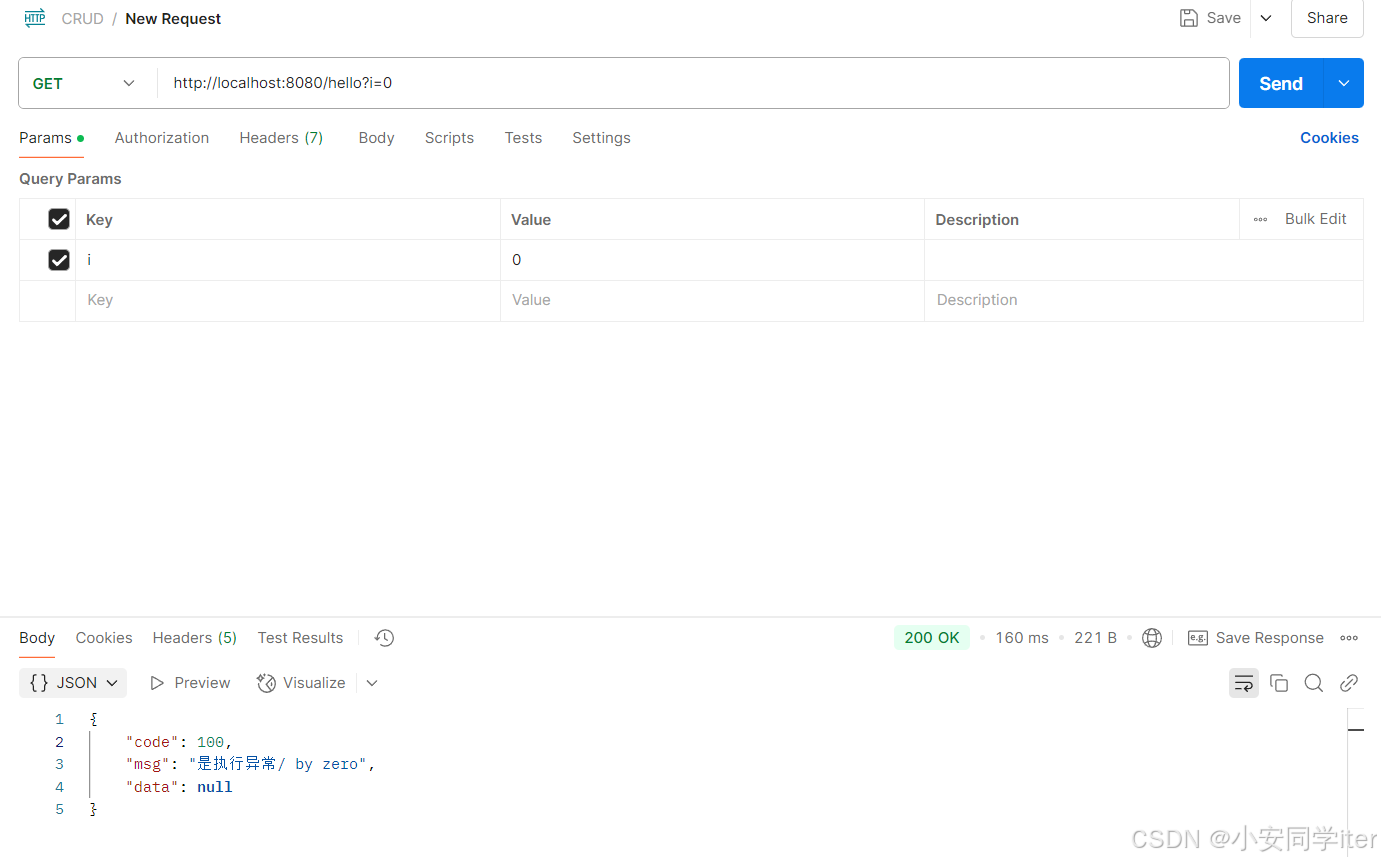This screenshot has width=1381, height=862.
Task: Switch to the Authorization tab
Action: [x=162, y=138]
